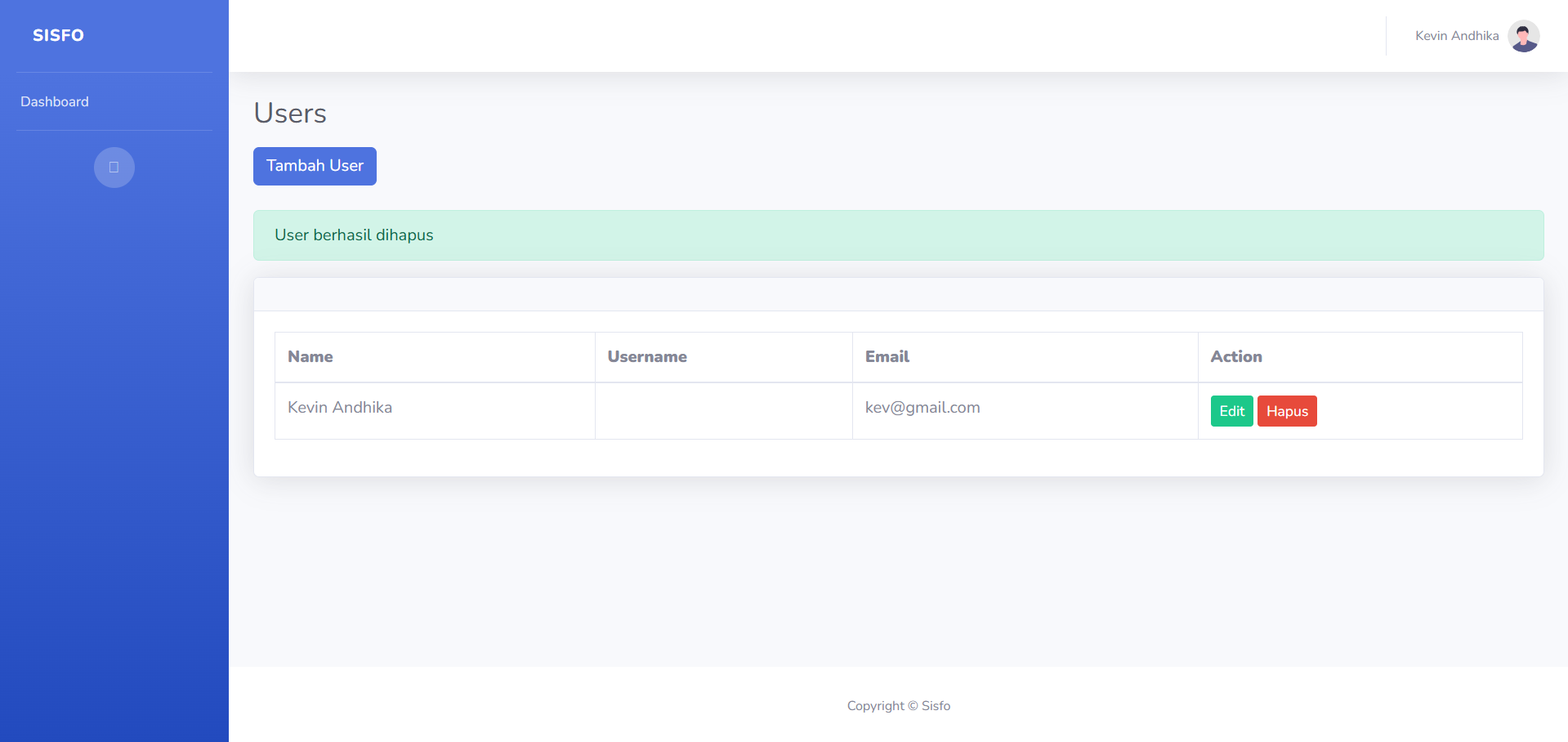Click the empty card header above table
This screenshot has width=1568, height=742.
tap(898, 294)
